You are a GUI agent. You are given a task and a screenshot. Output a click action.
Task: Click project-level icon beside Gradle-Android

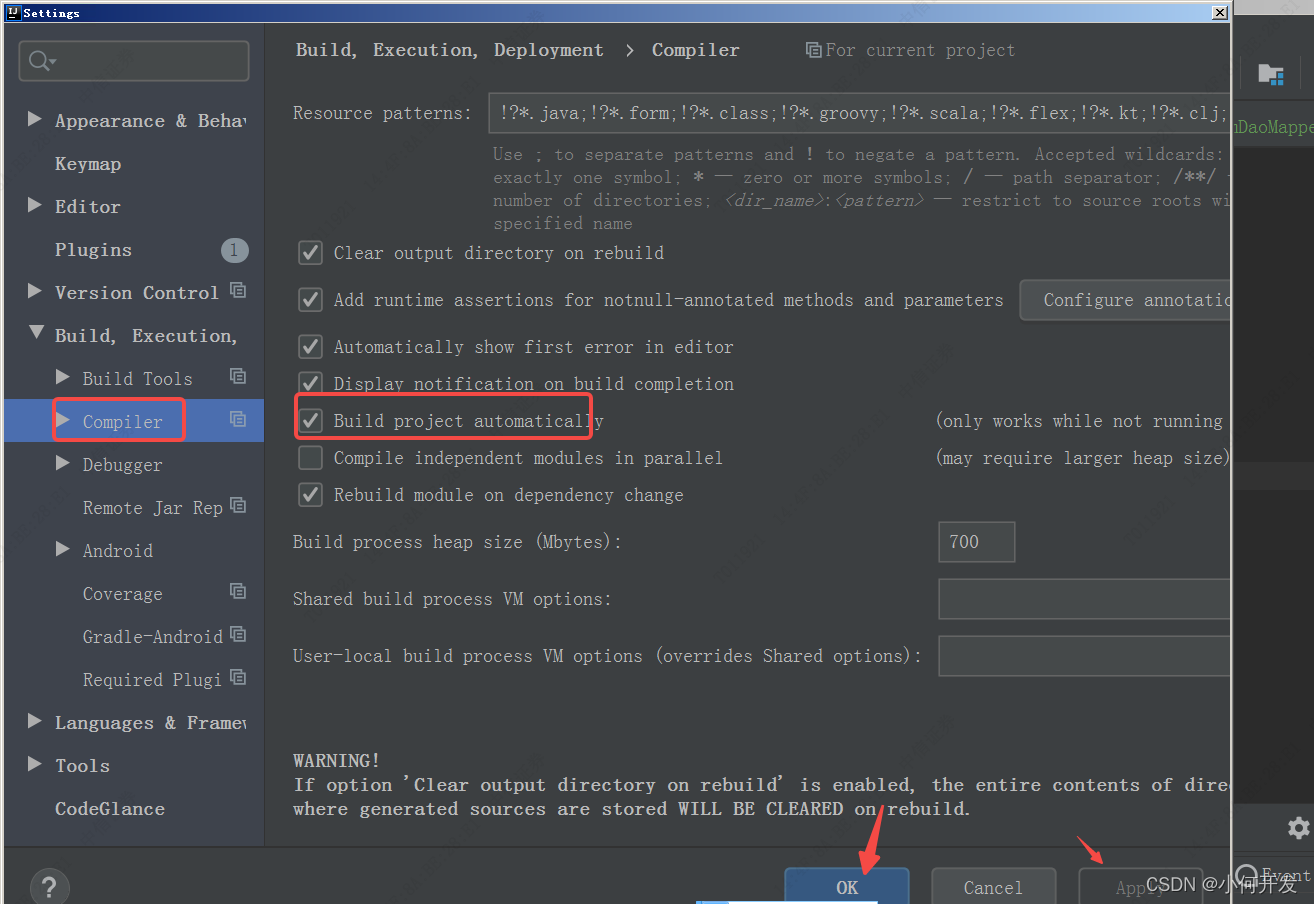[238, 635]
